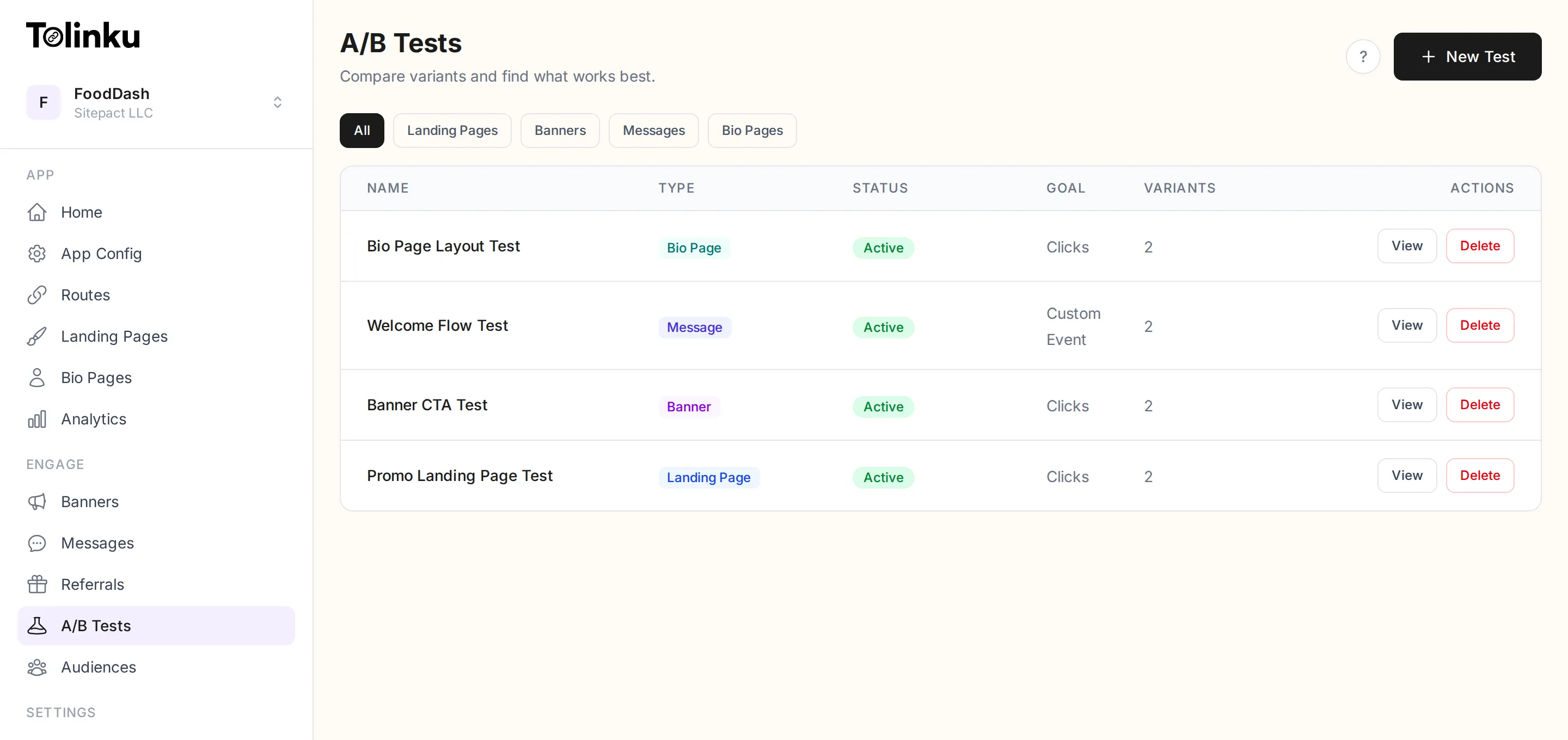Switch to the Landing Pages filter tab

(452, 130)
